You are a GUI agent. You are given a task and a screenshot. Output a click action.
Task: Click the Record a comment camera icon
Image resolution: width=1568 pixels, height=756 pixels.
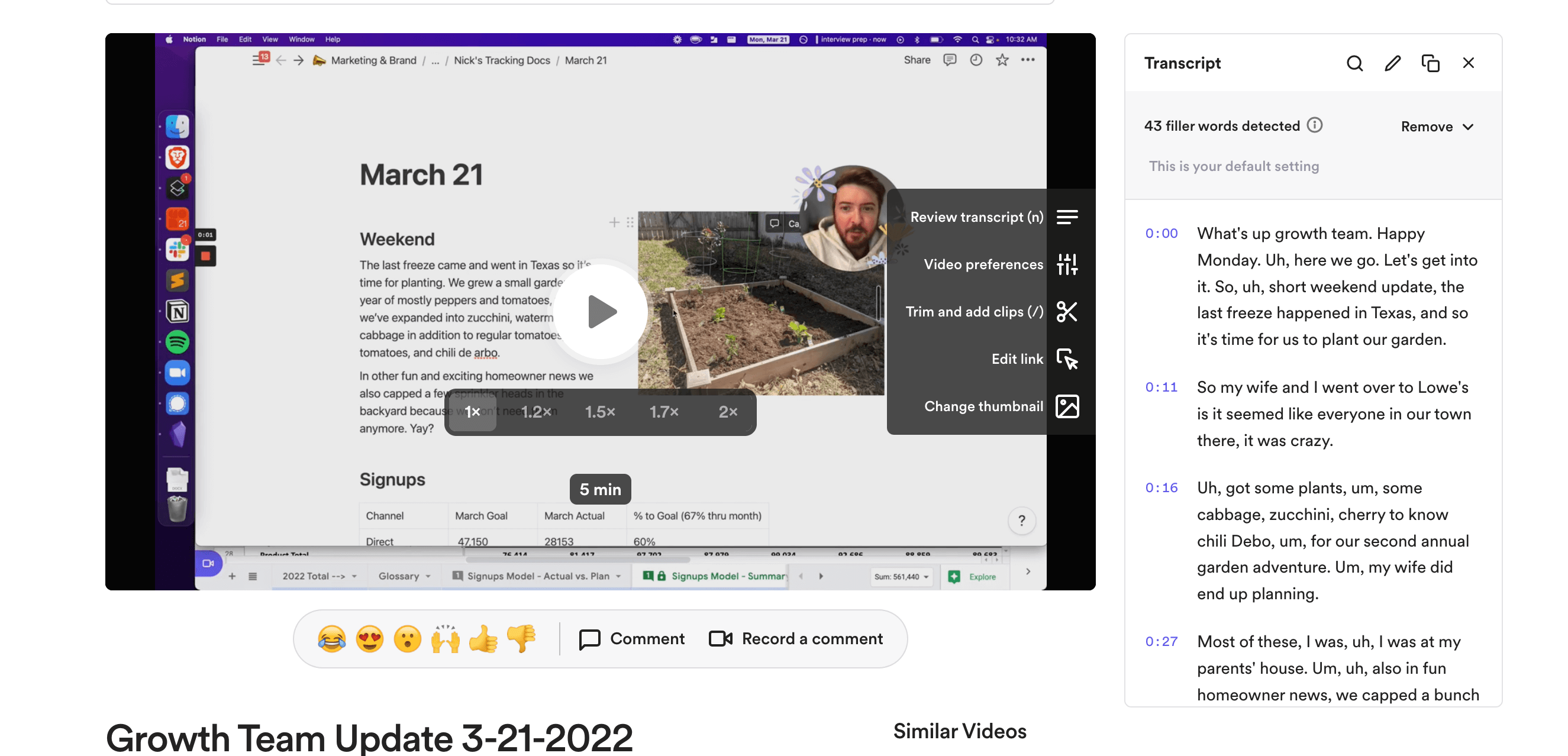[x=720, y=638]
